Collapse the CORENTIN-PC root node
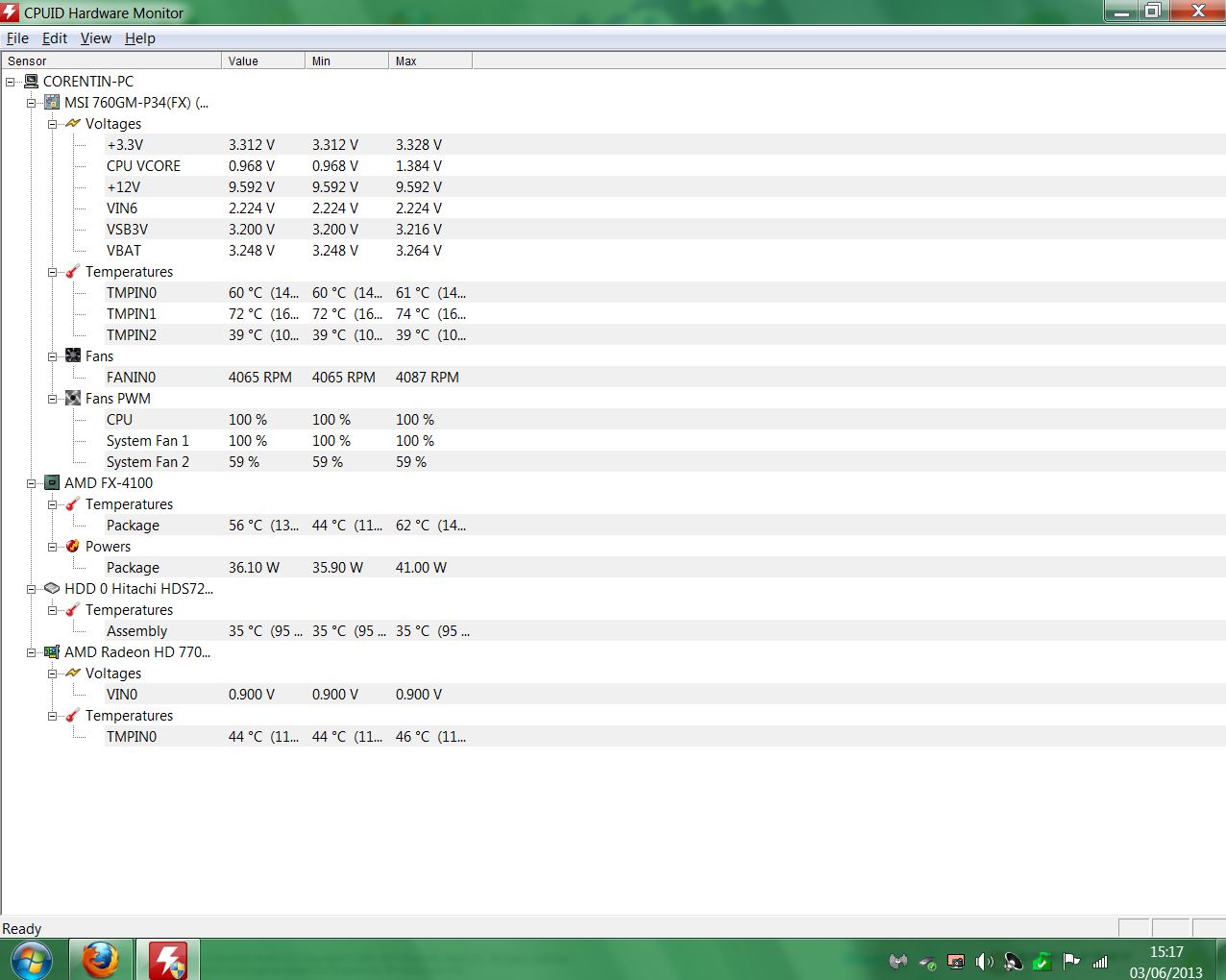 (11, 82)
